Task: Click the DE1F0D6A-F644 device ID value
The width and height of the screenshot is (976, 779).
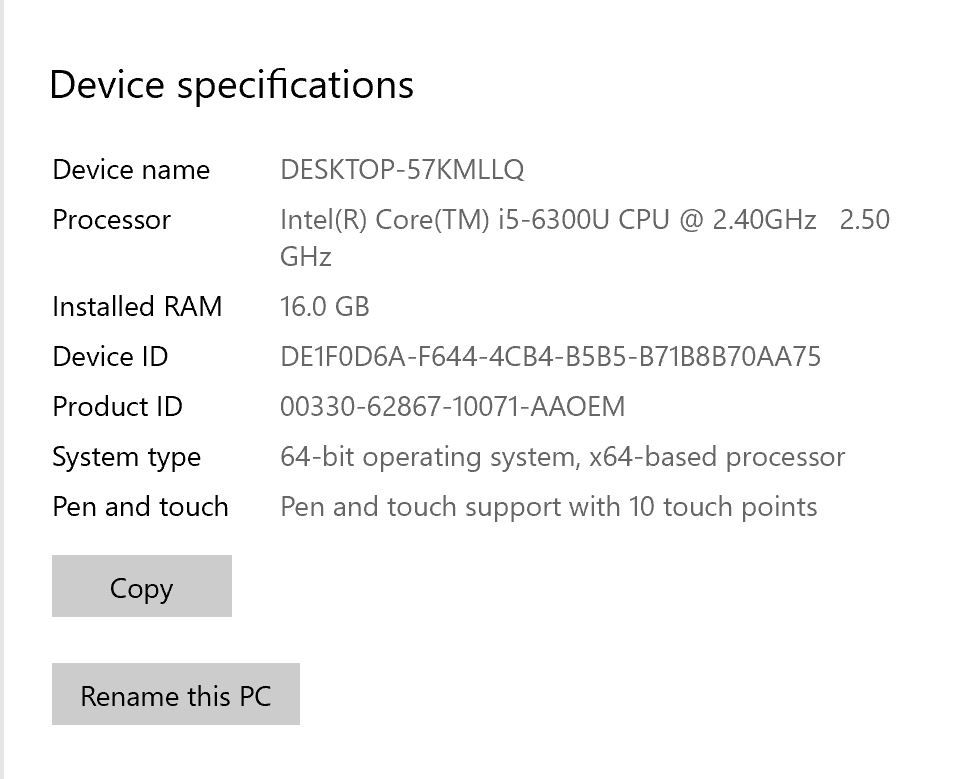Action: 550,356
